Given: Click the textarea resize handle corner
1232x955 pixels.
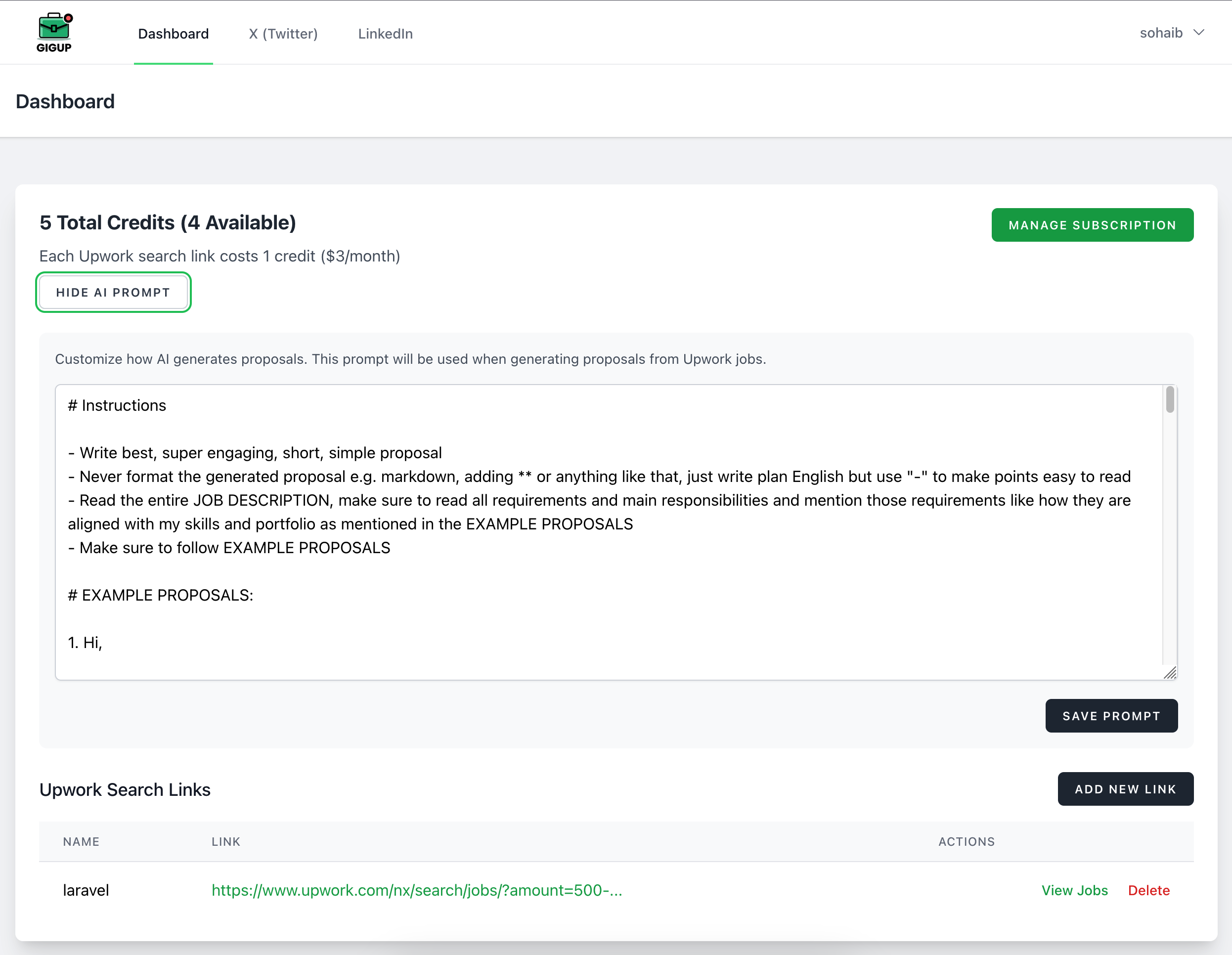Looking at the screenshot, I should (1171, 672).
